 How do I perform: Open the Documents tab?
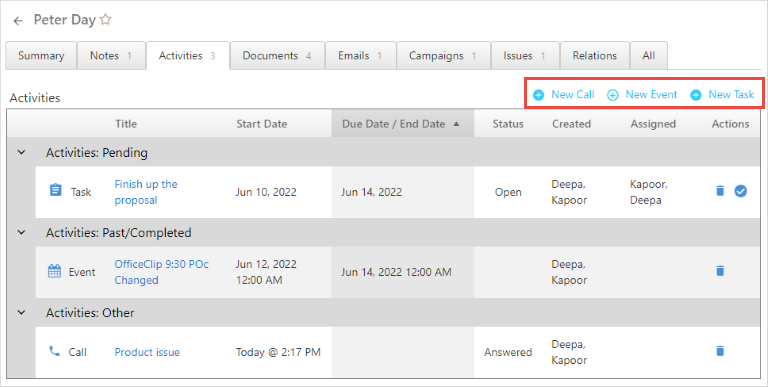(277, 56)
